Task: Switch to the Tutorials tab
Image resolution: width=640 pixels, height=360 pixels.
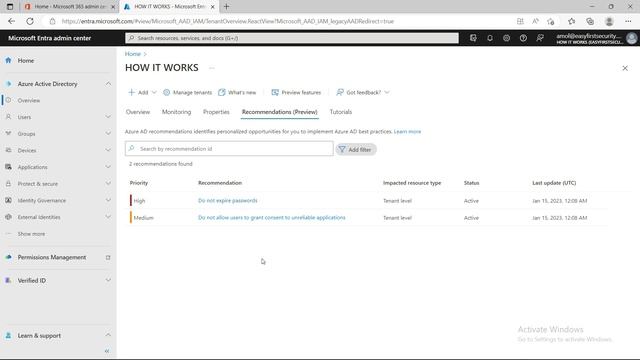Action: (341, 112)
